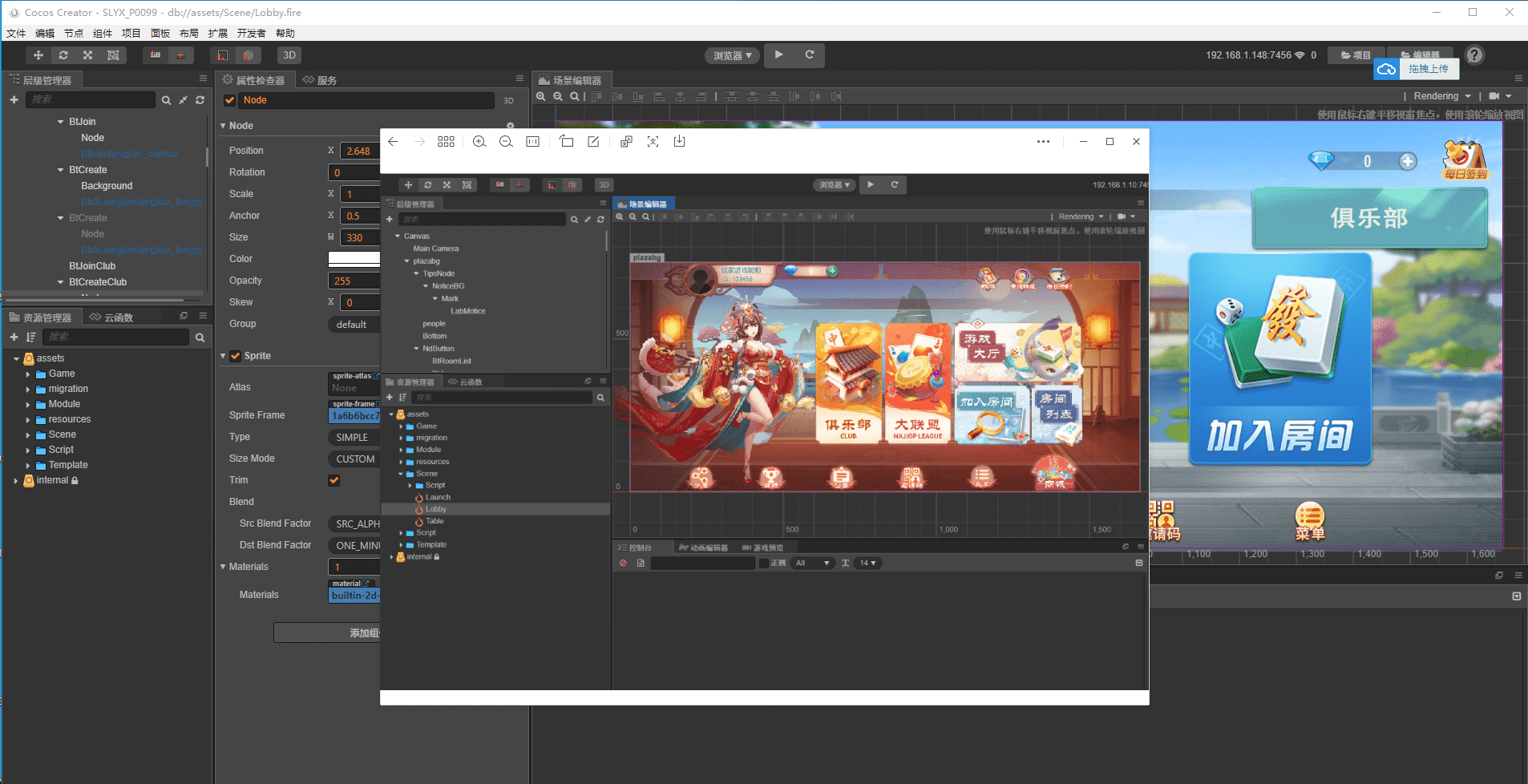Click the refresh icon in hierarchy panel
The width and height of the screenshot is (1528, 784).
200,100
